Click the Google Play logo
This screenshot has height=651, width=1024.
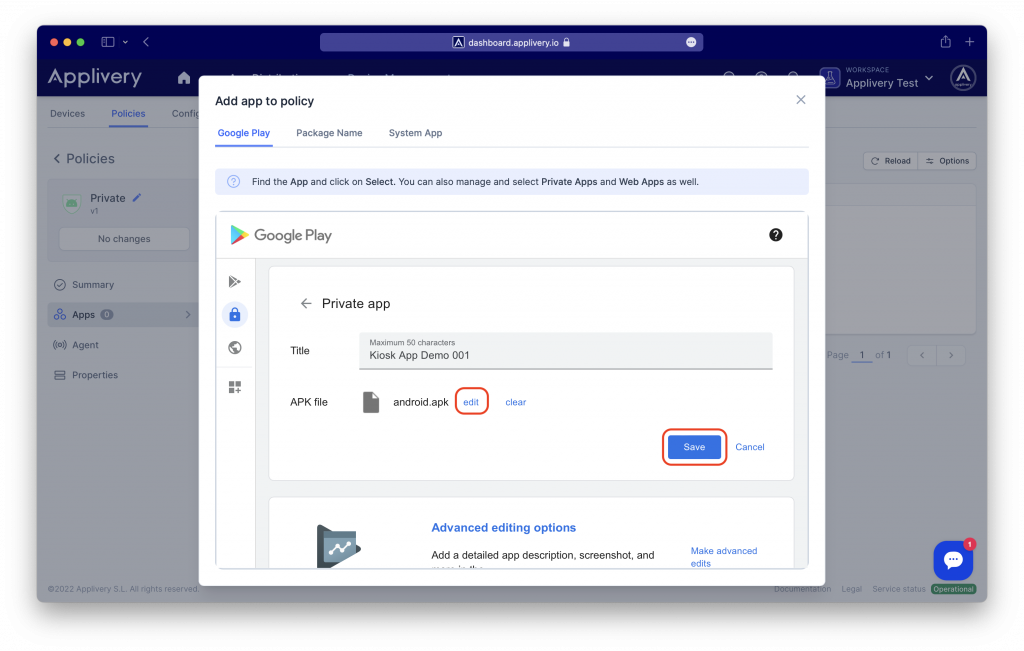(281, 235)
